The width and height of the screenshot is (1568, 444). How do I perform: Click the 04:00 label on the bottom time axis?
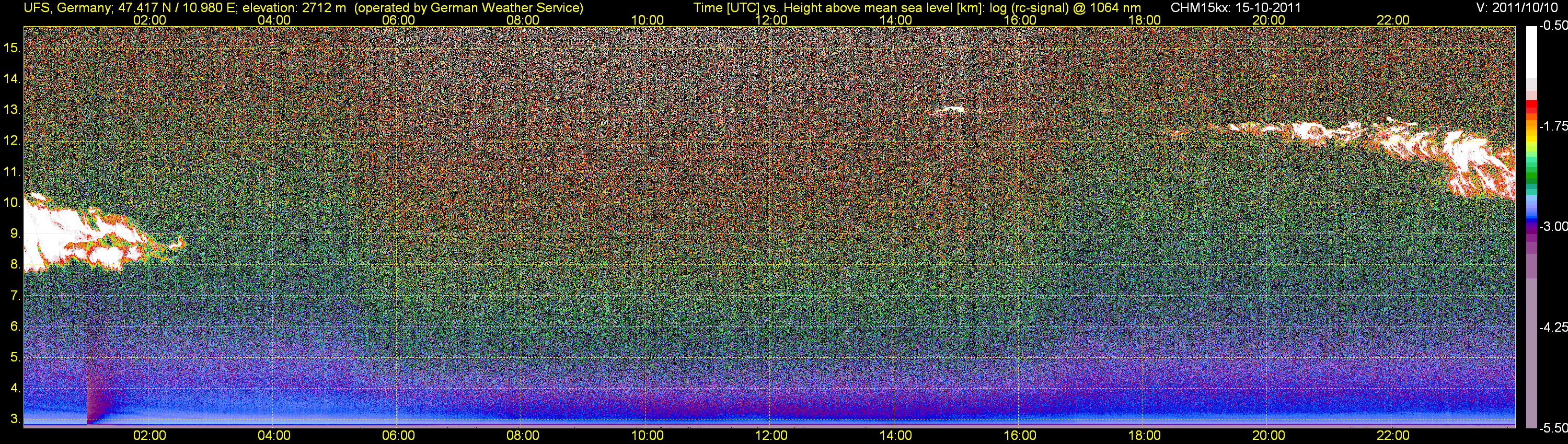[274, 436]
